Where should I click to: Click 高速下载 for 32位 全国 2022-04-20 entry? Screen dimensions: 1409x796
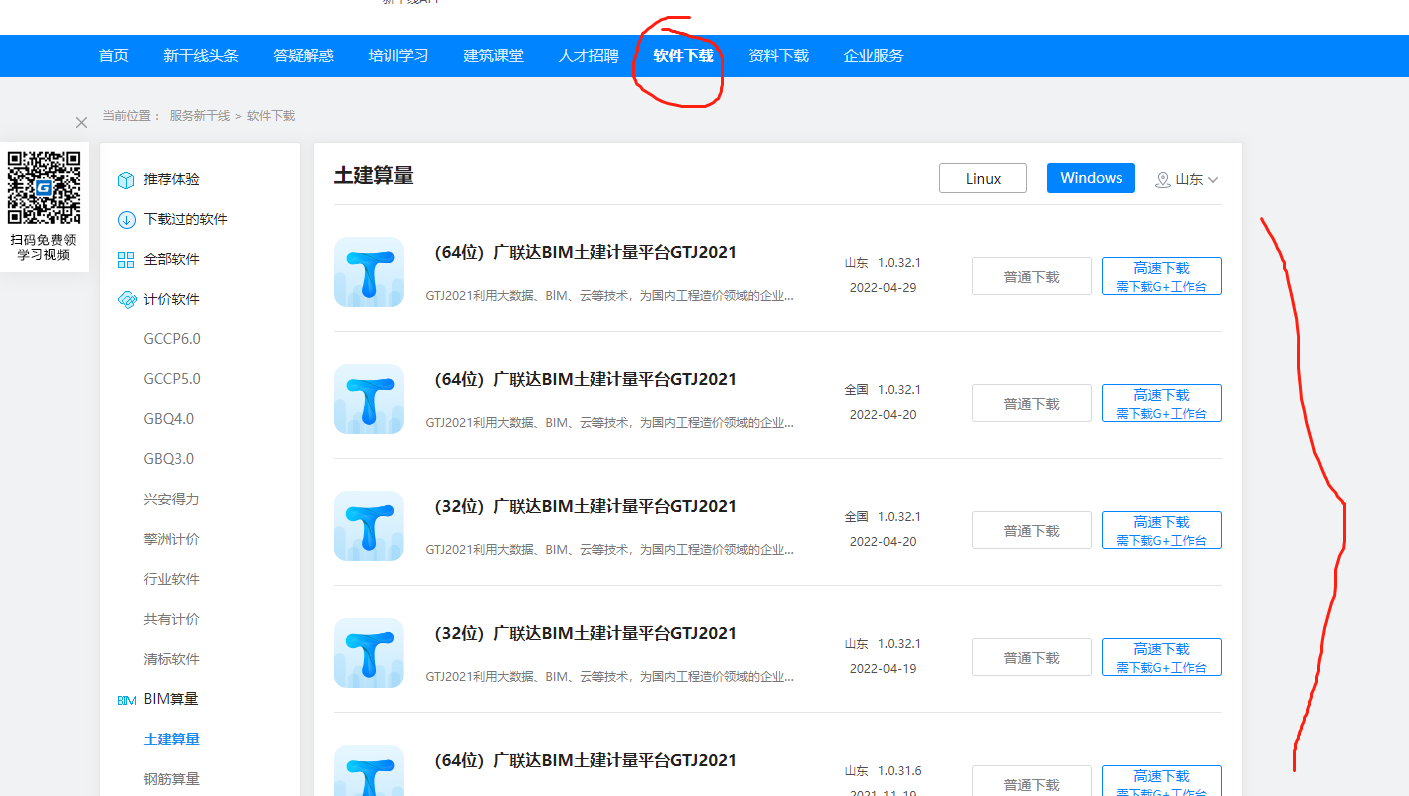point(1162,530)
